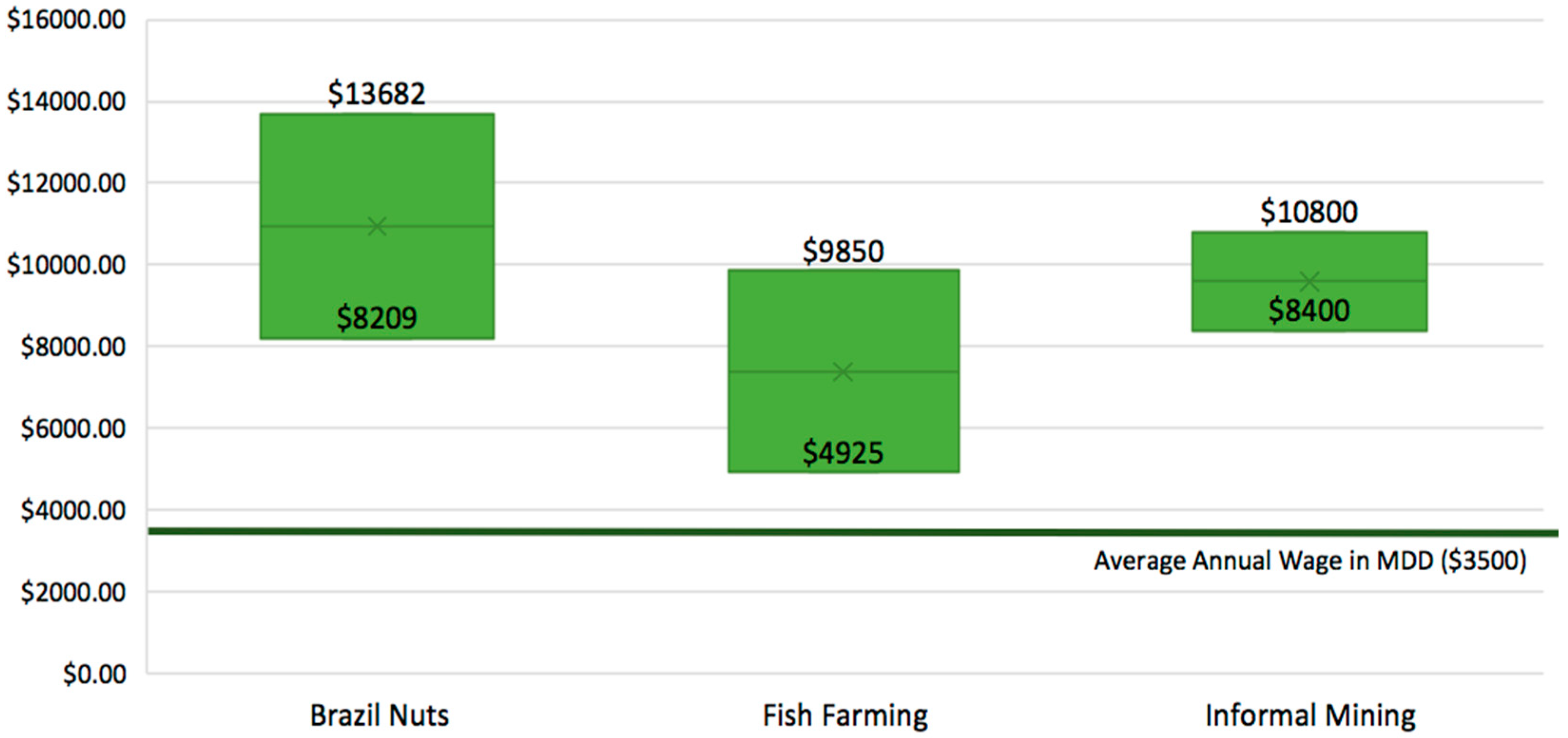This screenshot has width=1568, height=738.
Task: Click the Informal Mining category axis label
Action: click(1310, 716)
